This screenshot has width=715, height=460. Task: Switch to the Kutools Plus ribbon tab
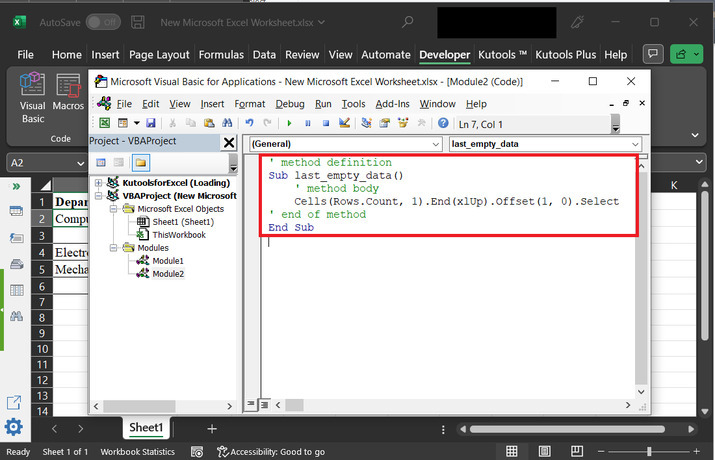pyautogui.click(x=565, y=55)
